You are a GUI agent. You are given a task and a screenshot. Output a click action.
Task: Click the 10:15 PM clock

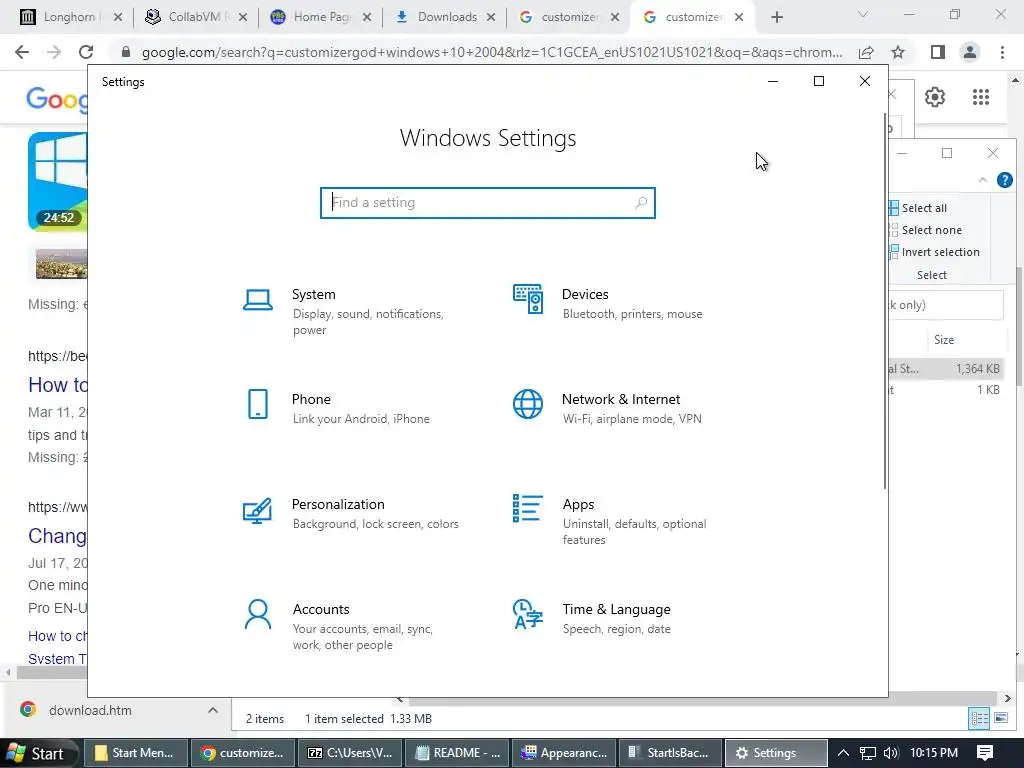(x=933, y=753)
